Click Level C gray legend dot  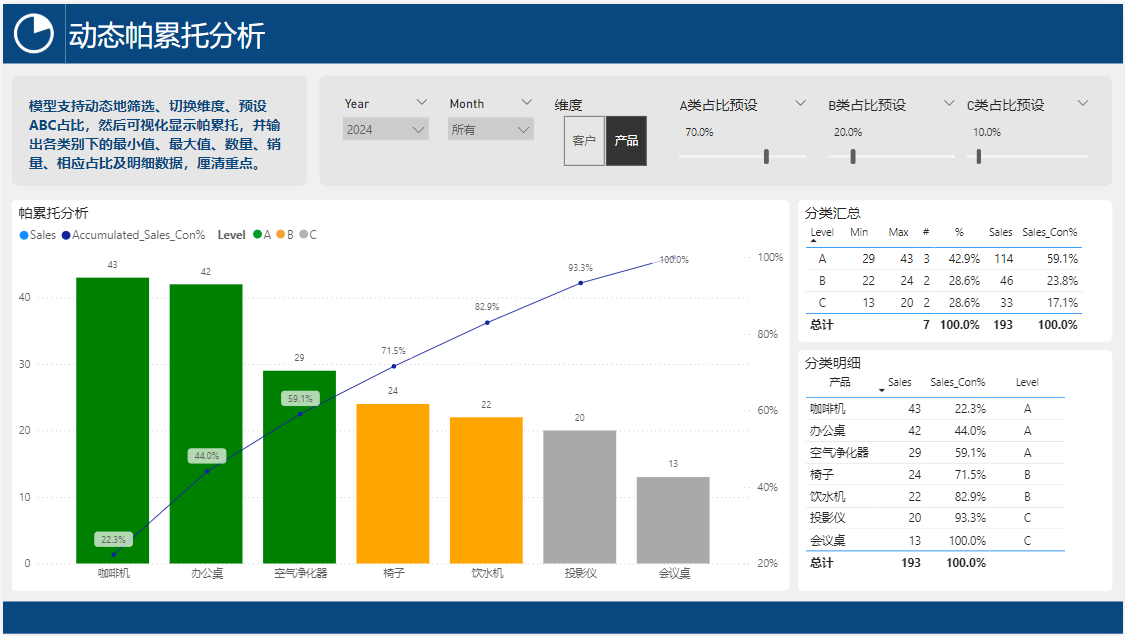click(303, 235)
